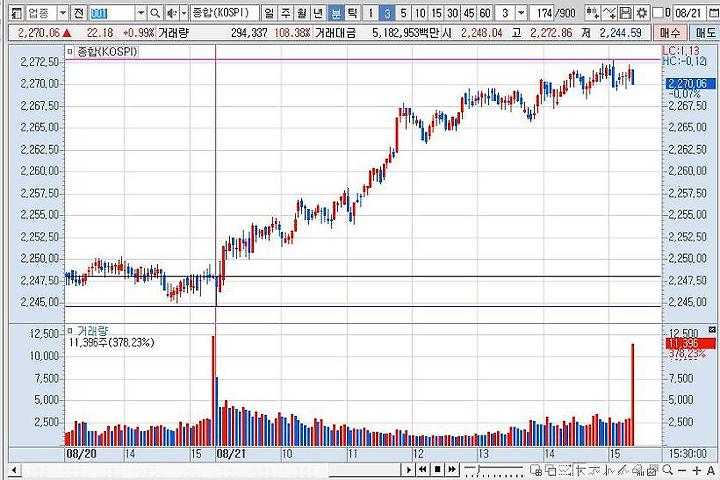
Task: Open chart settings via the gear icon
Action: pos(641,13)
